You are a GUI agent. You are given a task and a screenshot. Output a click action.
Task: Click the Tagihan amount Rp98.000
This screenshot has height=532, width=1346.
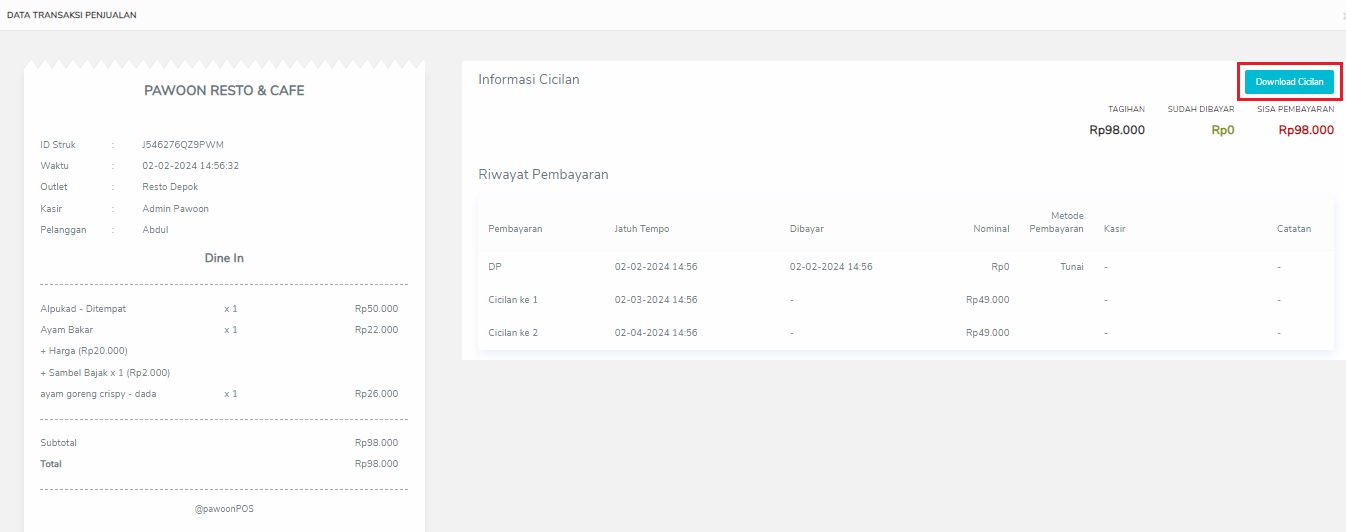click(1117, 130)
